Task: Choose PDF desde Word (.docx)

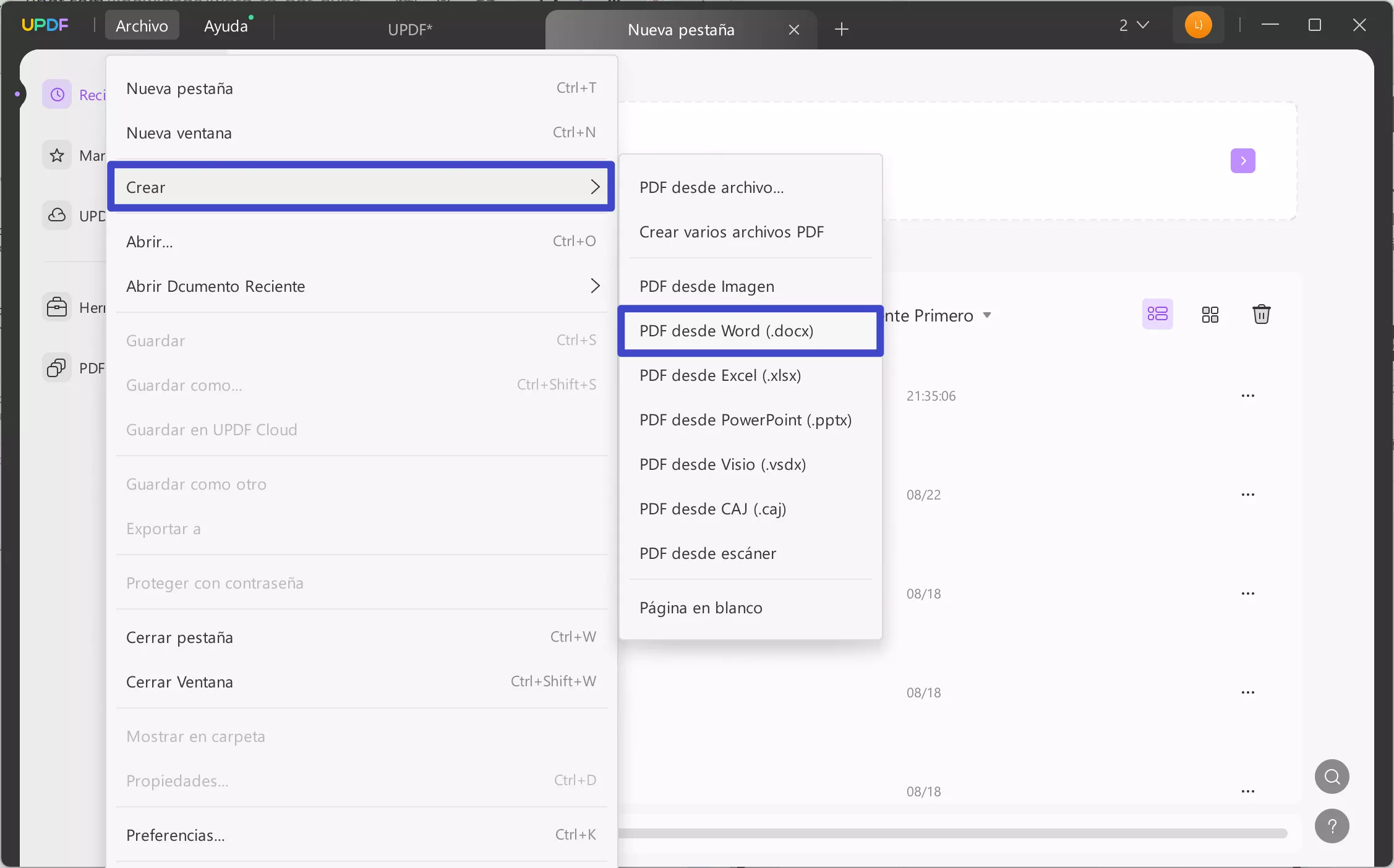Action: pyautogui.click(x=750, y=330)
